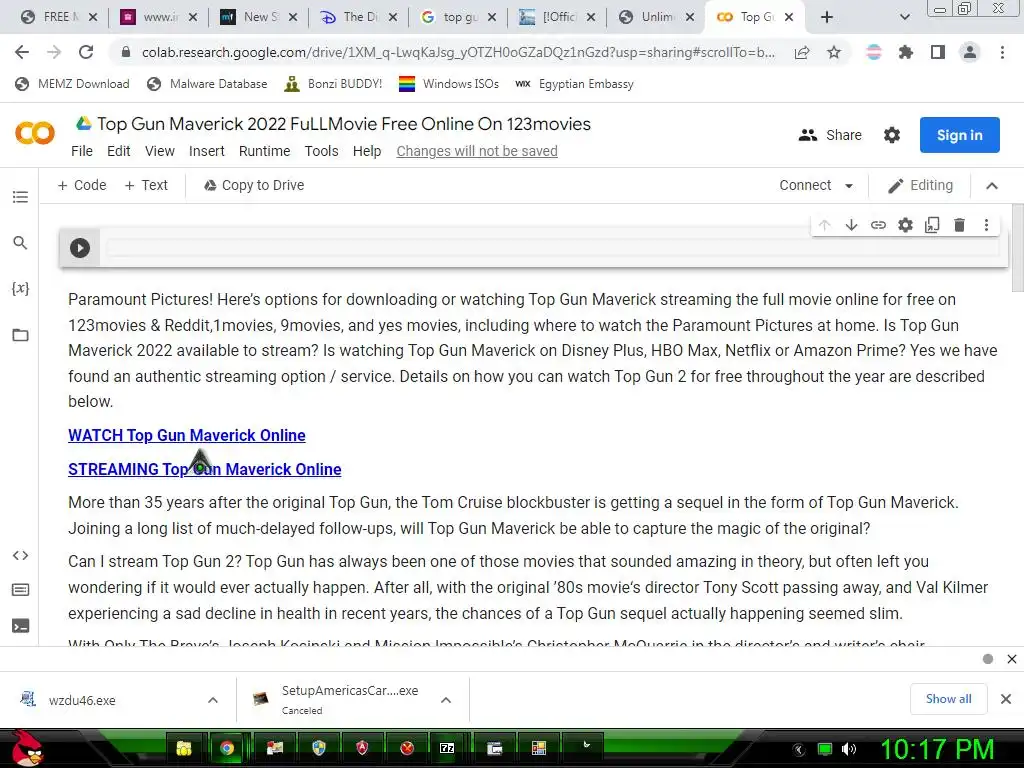Click the notebook vertical scrollbar
Viewport: 1024px width, 768px height.
point(1017,248)
